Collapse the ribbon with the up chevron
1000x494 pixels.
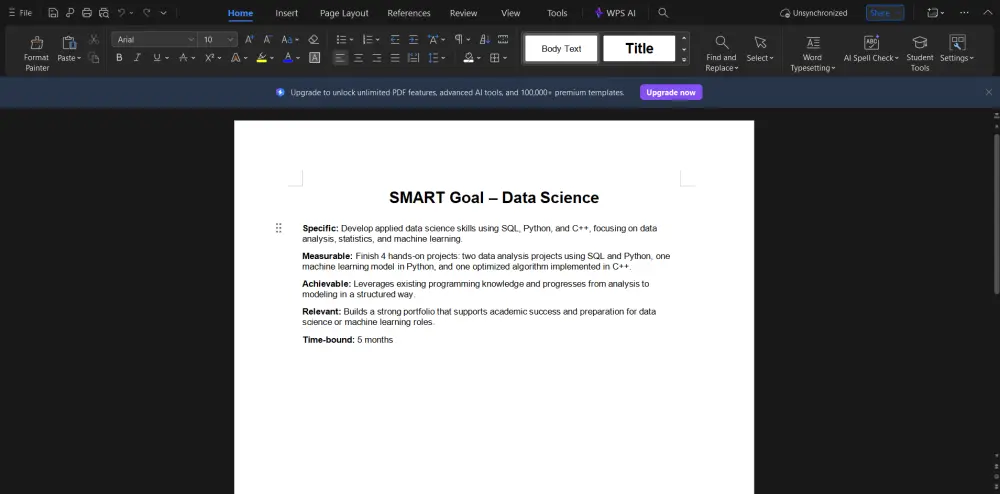[988, 13]
